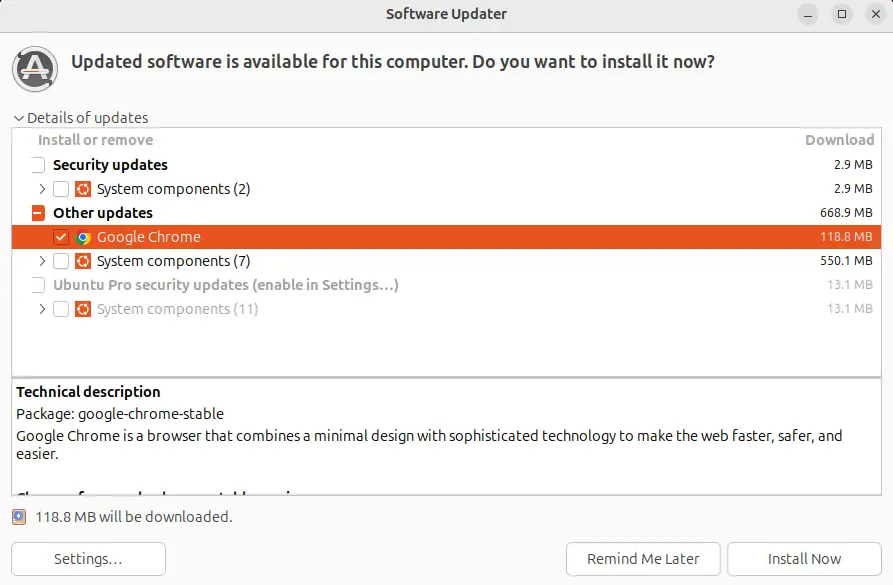Click Remind Me Later

pyautogui.click(x=643, y=559)
